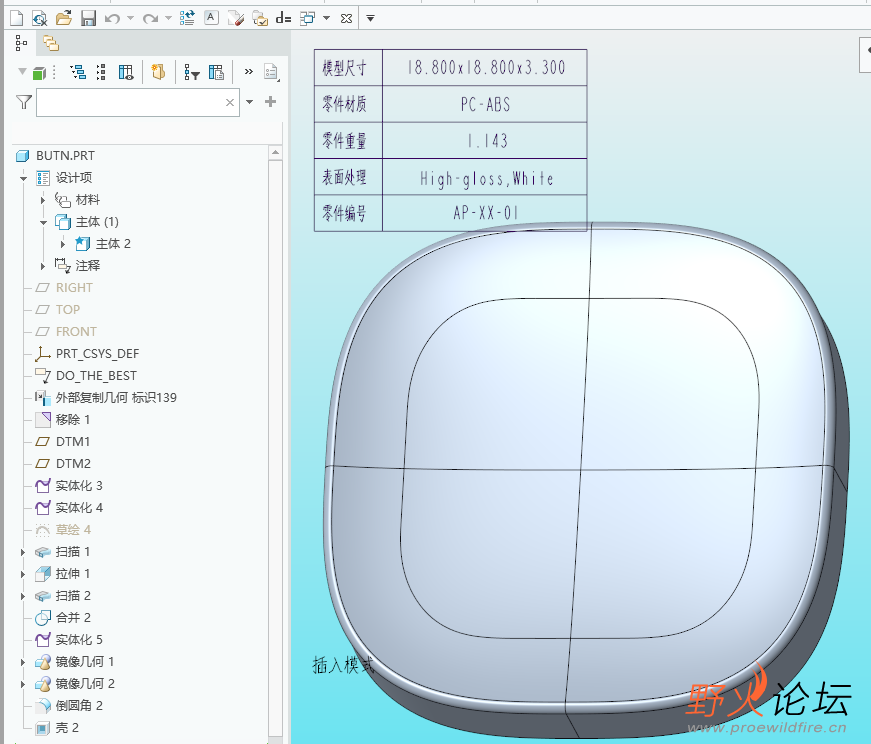Switch to the Model Tree tab icon
Image resolution: width=871 pixels, height=744 pixels.
(x=20, y=43)
